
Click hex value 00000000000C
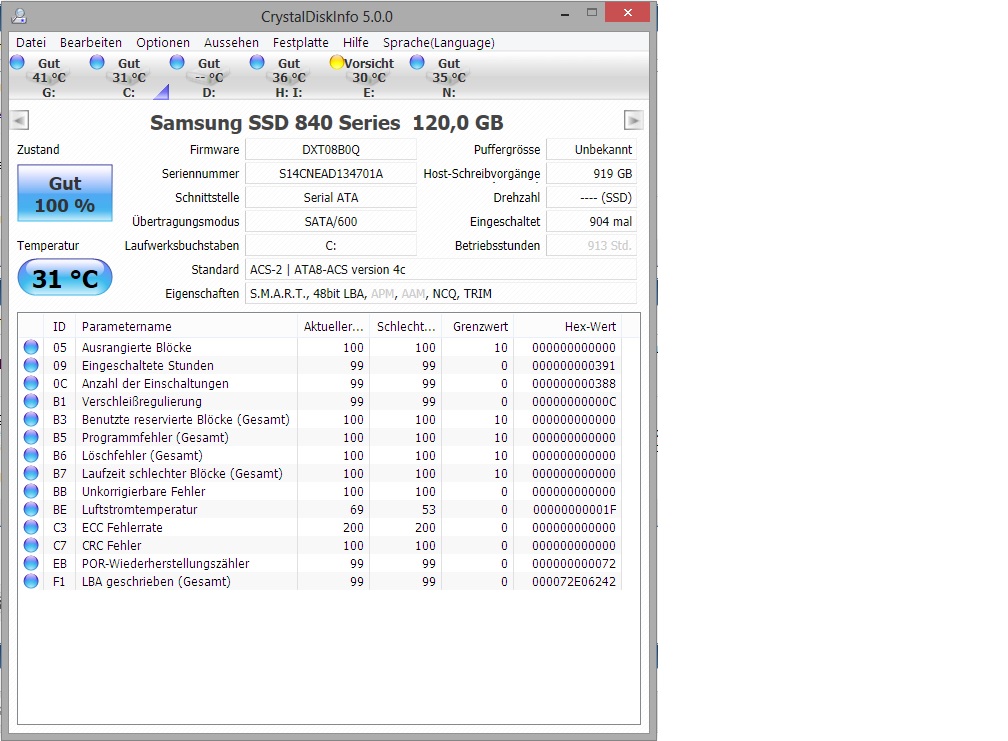pyautogui.click(x=574, y=401)
